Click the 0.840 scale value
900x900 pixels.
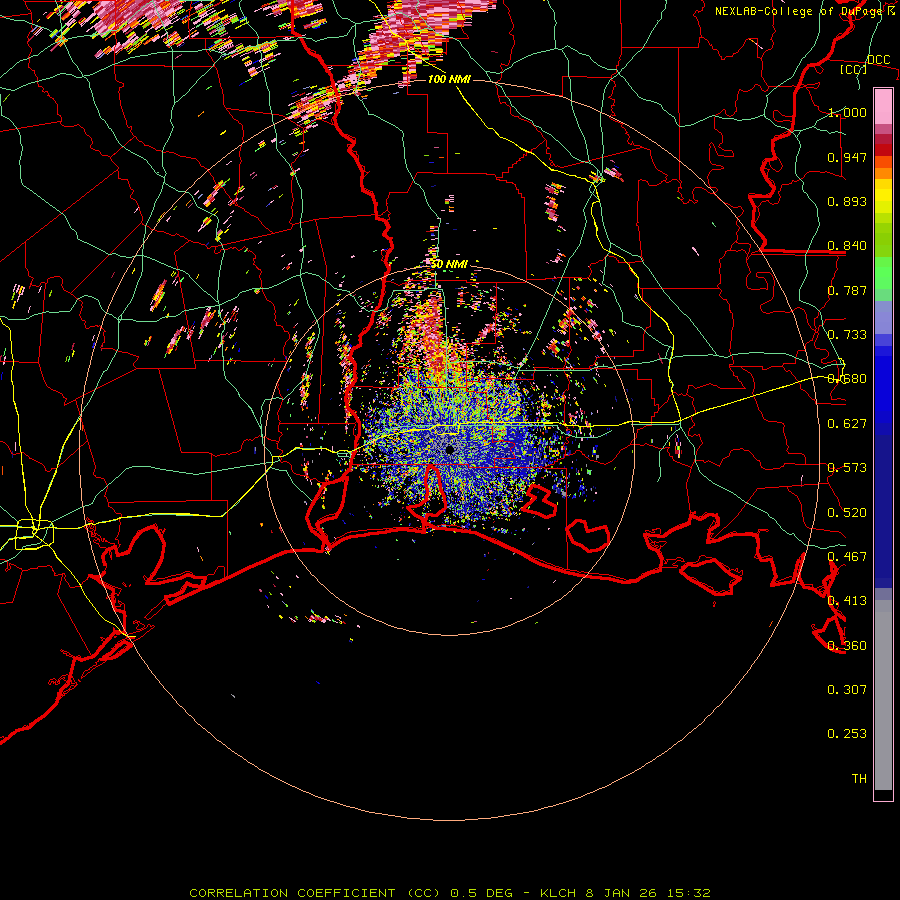847,246
